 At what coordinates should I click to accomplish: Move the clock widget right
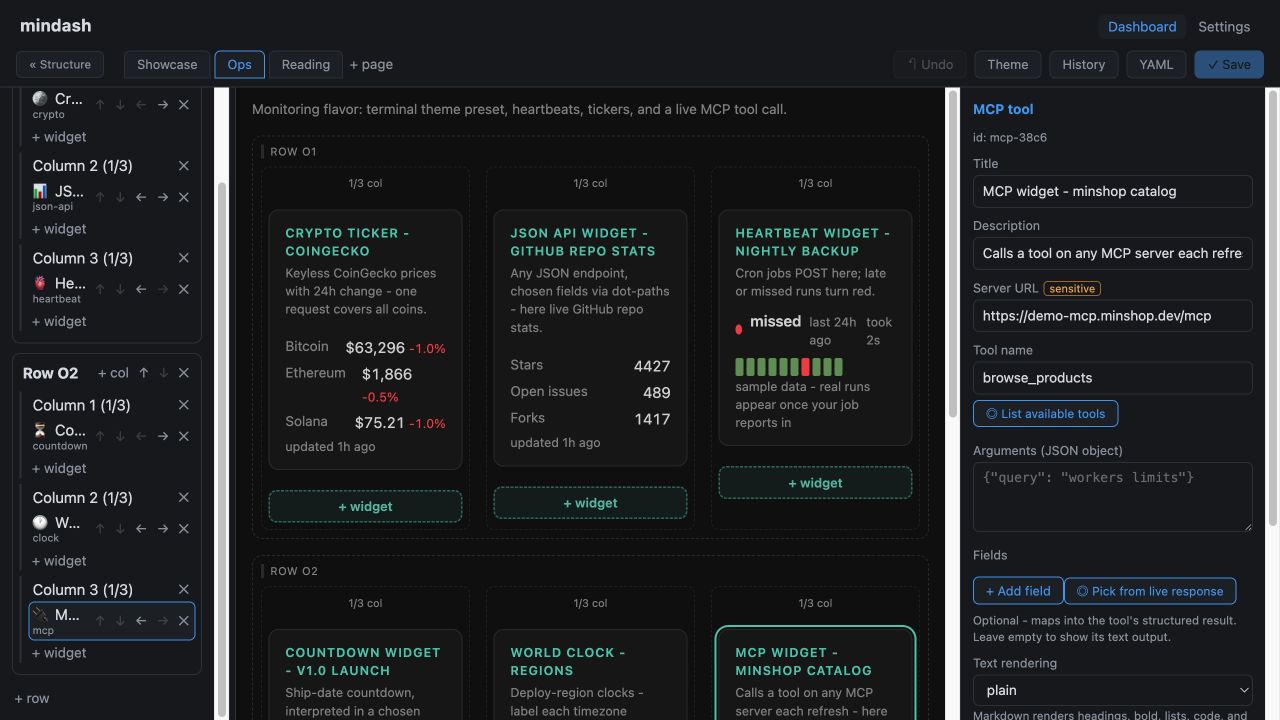(x=162, y=528)
